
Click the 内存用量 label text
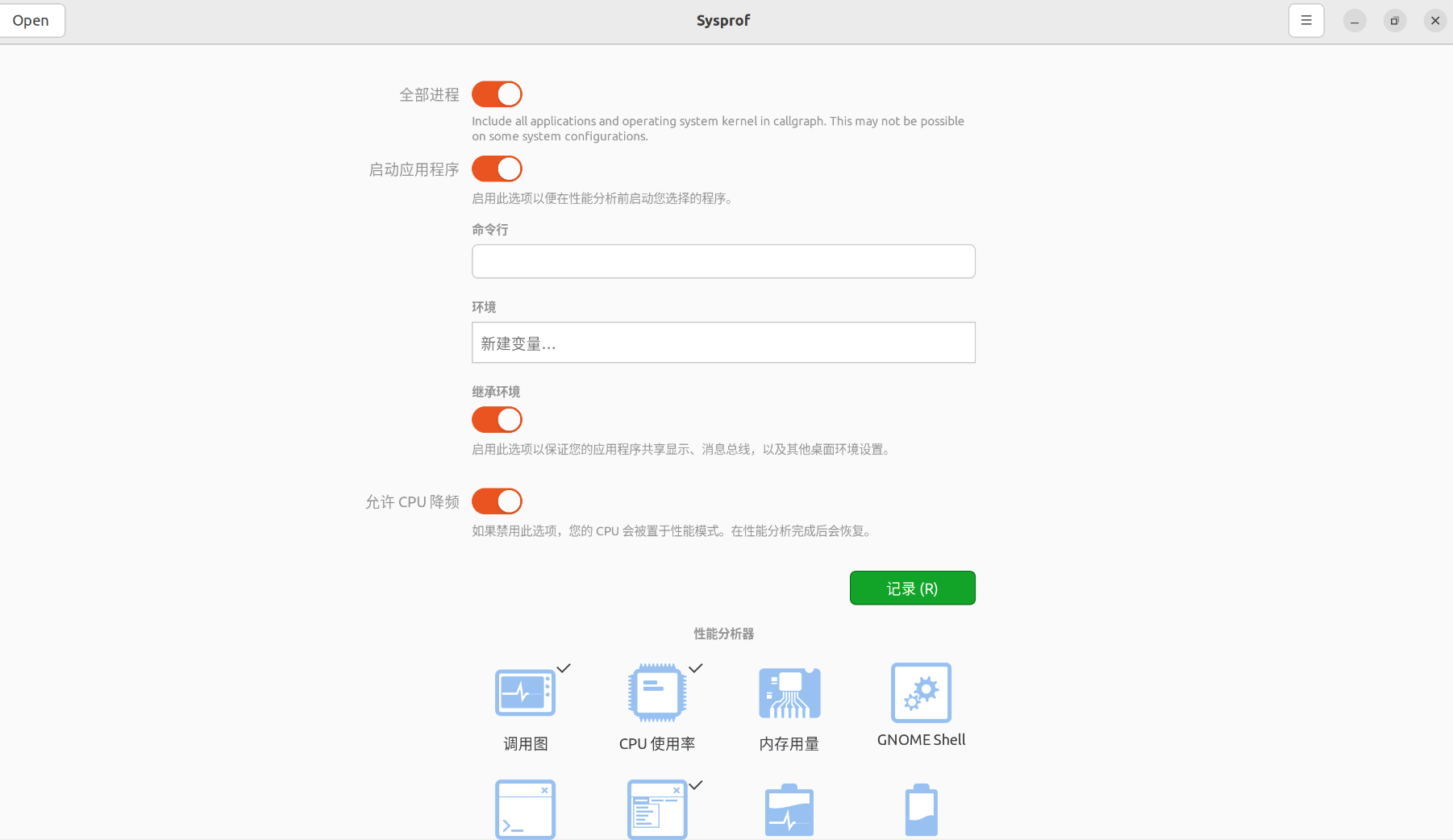click(789, 743)
